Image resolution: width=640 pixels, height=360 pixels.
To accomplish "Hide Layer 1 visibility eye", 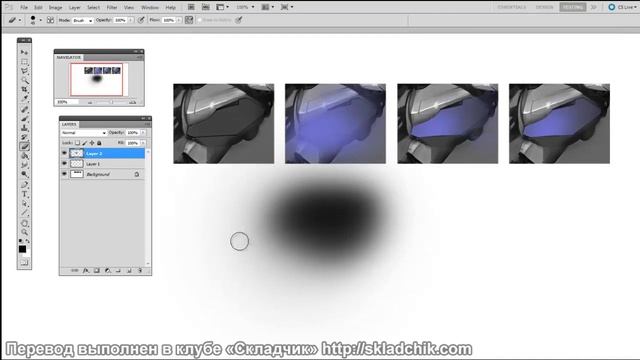I will pyautogui.click(x=64, y=163).
